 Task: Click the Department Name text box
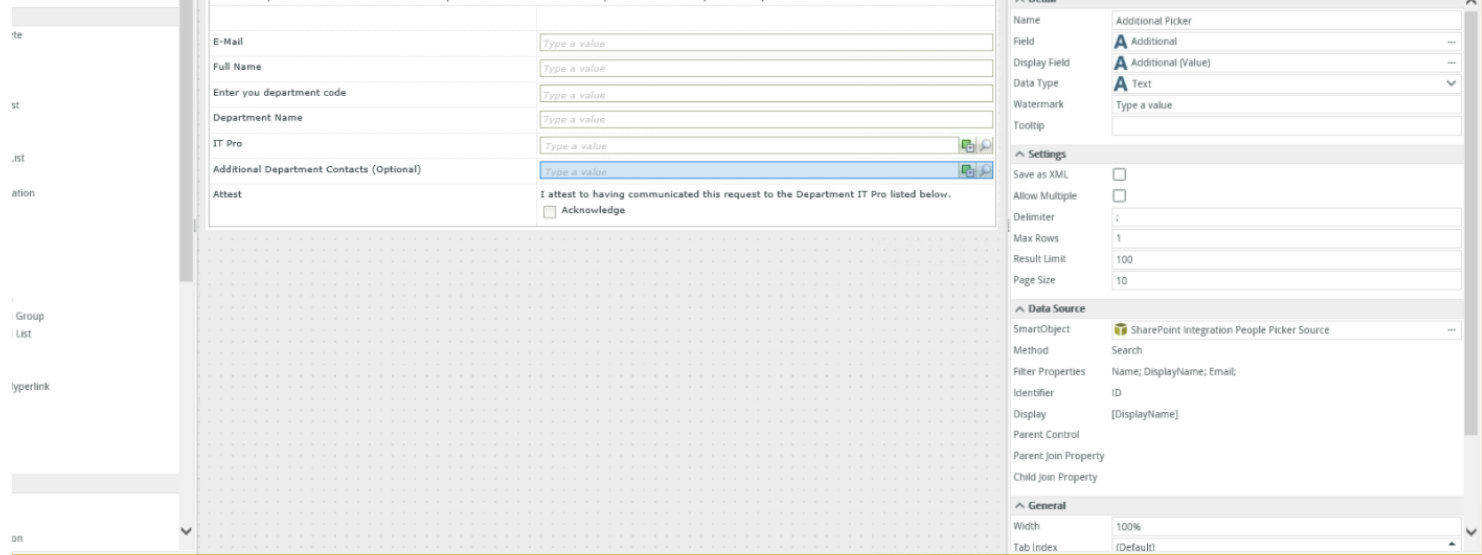(x=766, y=120)
